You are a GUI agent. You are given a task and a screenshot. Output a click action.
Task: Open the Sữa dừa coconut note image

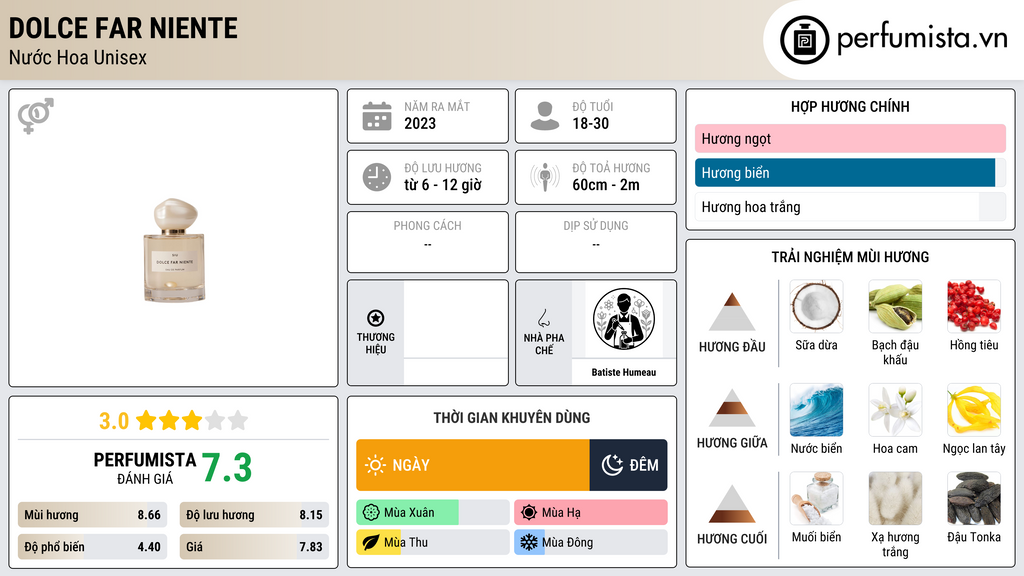pyautogui.click(x=816, y=306)
